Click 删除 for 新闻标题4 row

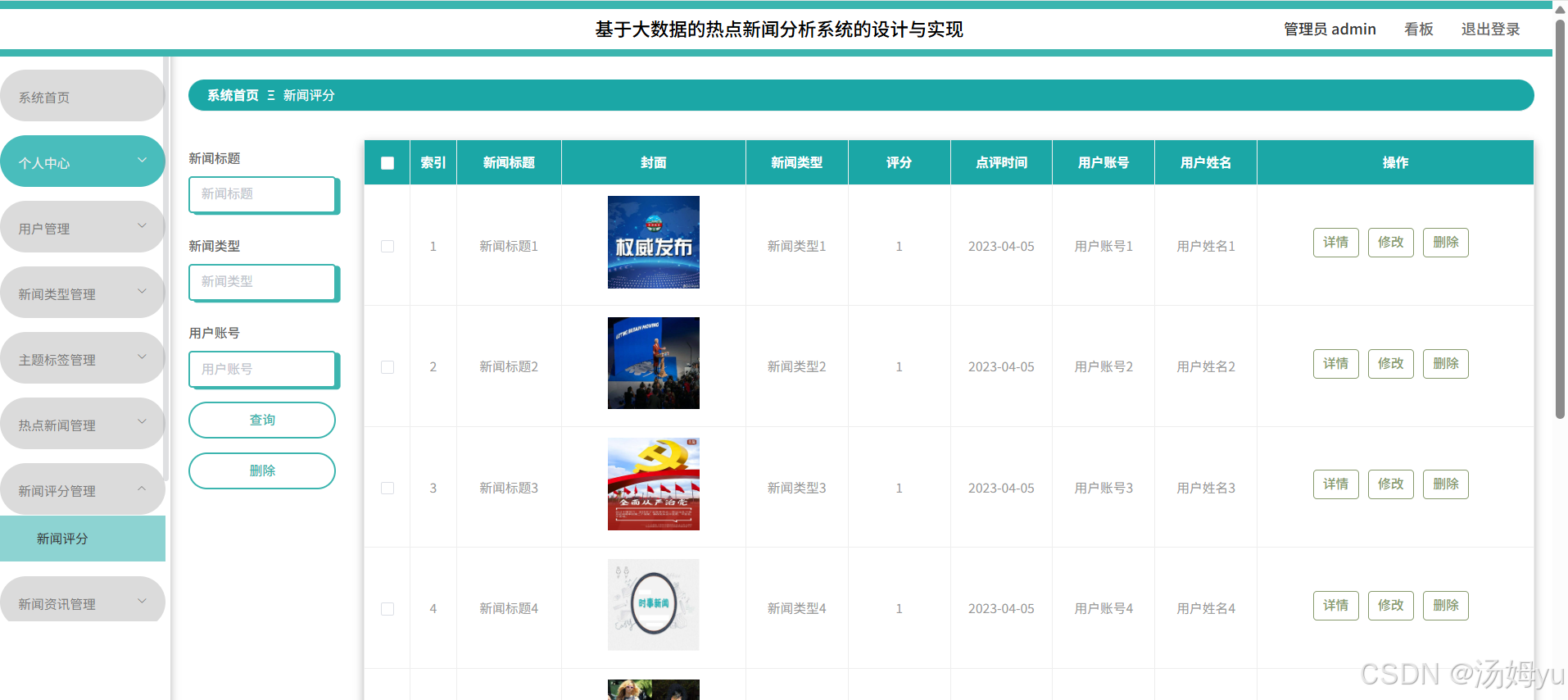point(1446,606)
